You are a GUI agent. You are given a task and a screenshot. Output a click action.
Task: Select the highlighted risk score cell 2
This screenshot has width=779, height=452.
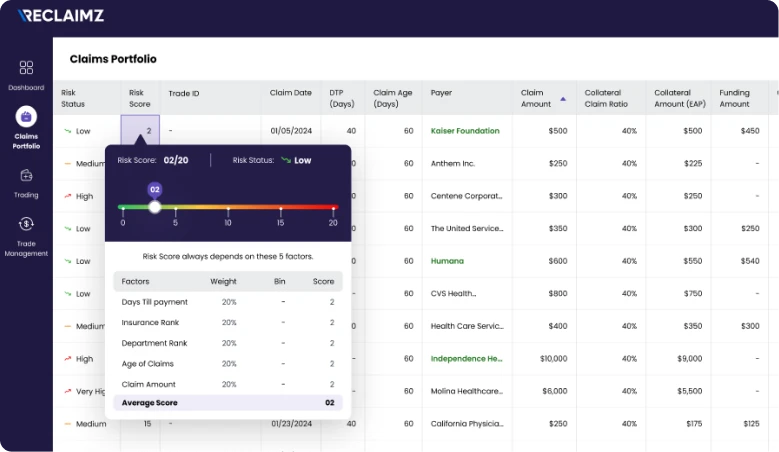139,131
